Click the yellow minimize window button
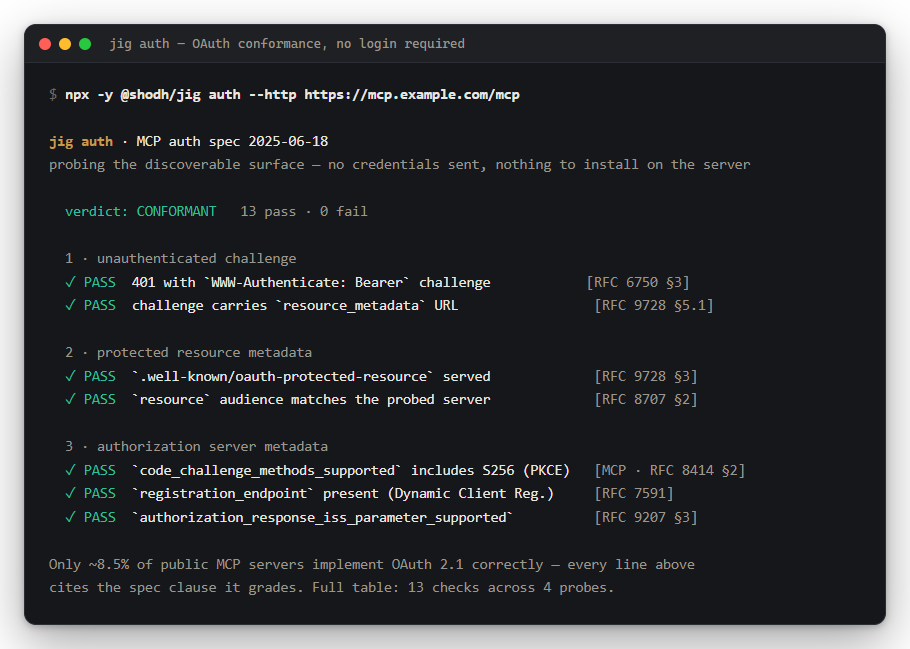Image resolution: width=910 pixels, height=649 pixels. [65, 44]
